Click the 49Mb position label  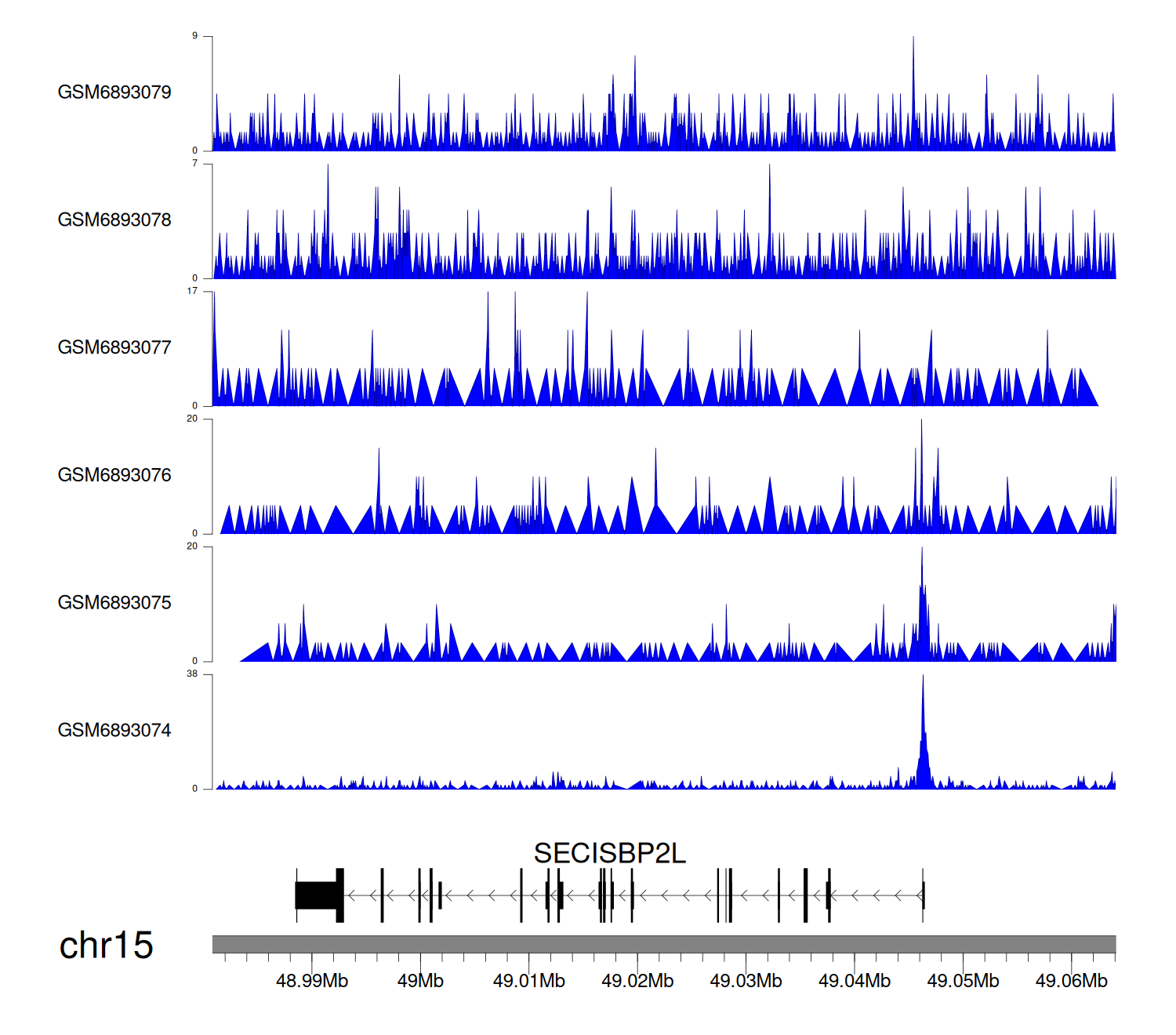[420, 981]
